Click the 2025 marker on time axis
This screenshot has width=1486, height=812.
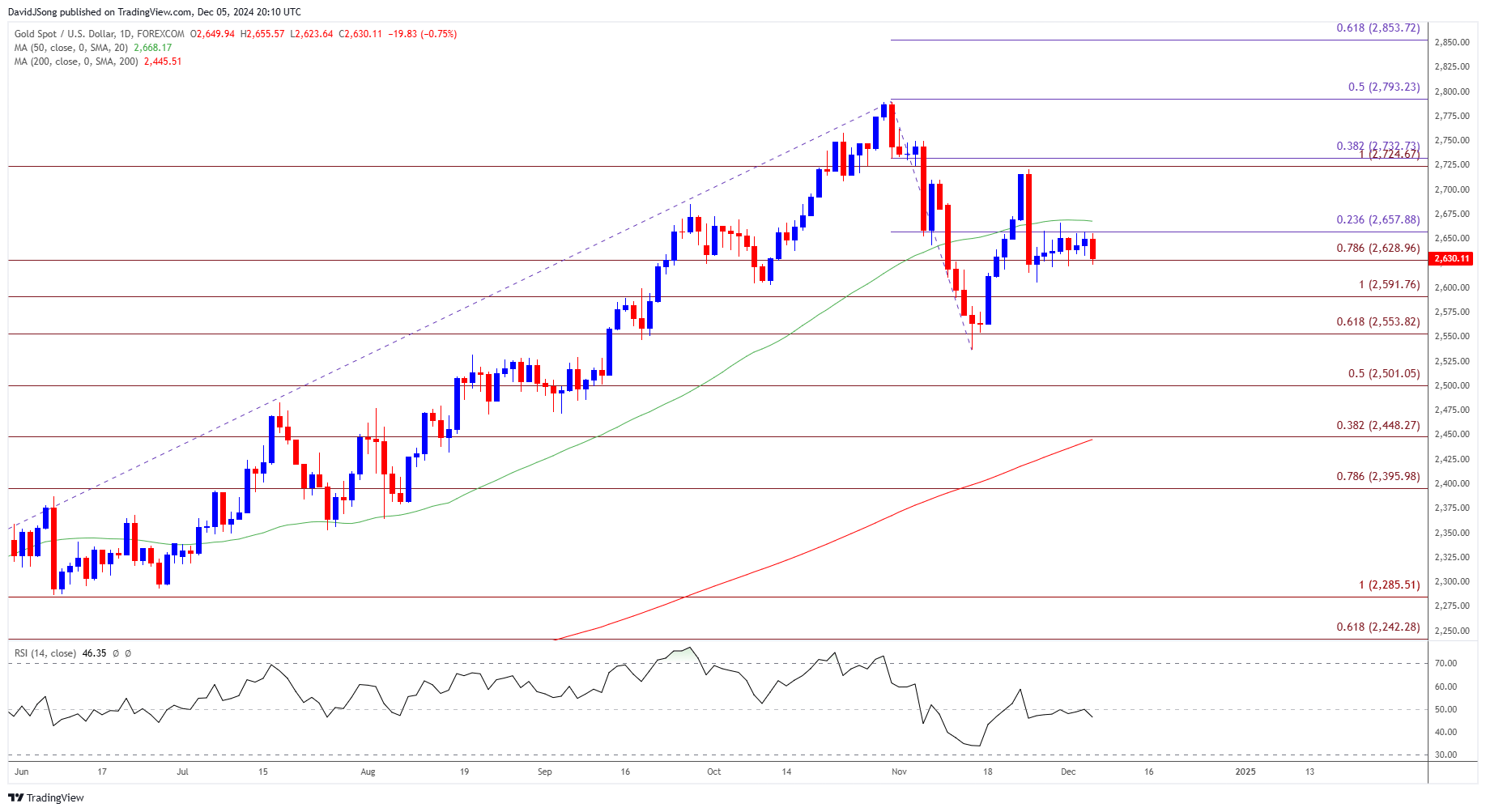pyautogui.click(x=1245, y=772)
